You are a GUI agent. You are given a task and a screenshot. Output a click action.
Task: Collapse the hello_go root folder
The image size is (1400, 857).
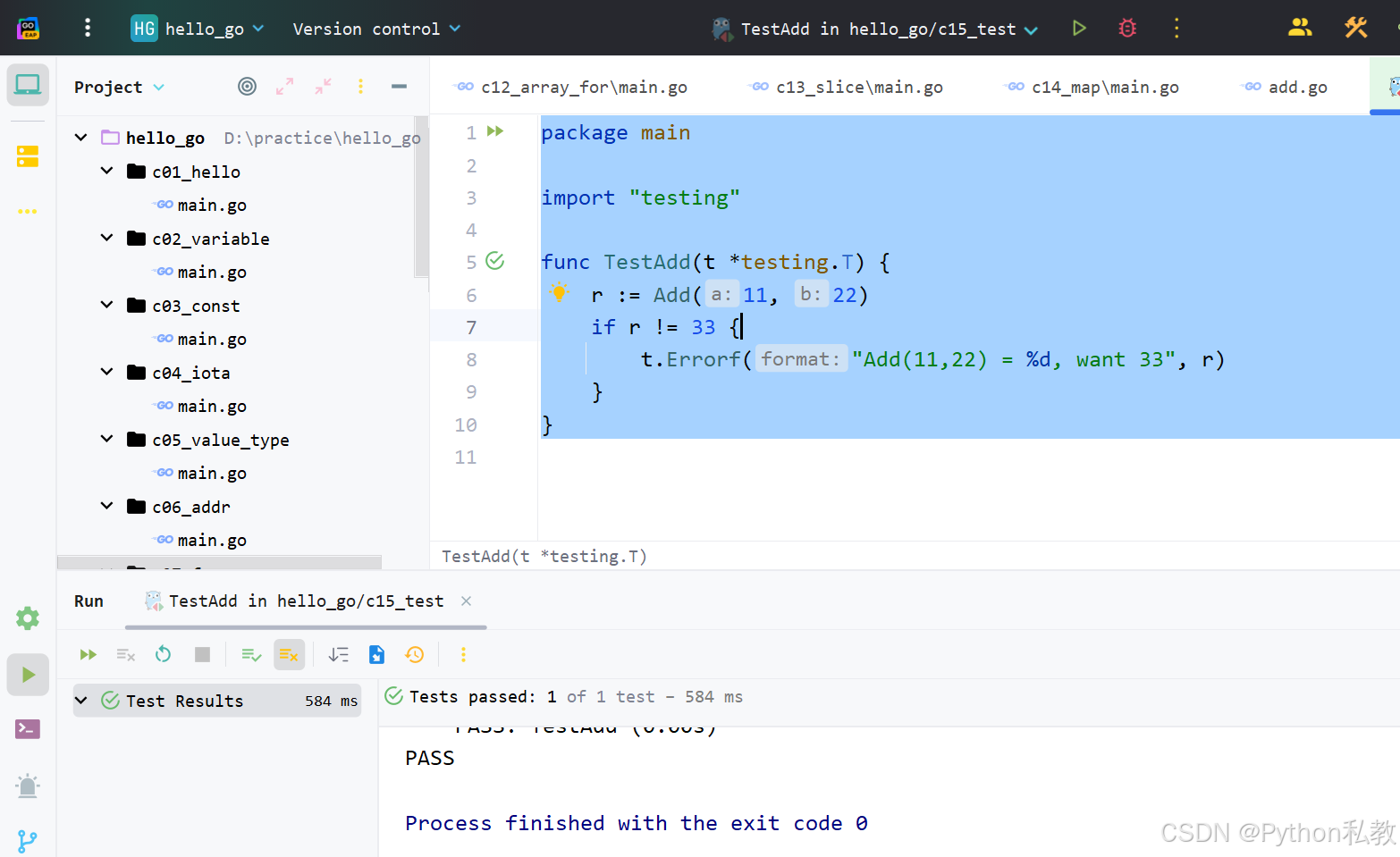click(x=81, y=138)
